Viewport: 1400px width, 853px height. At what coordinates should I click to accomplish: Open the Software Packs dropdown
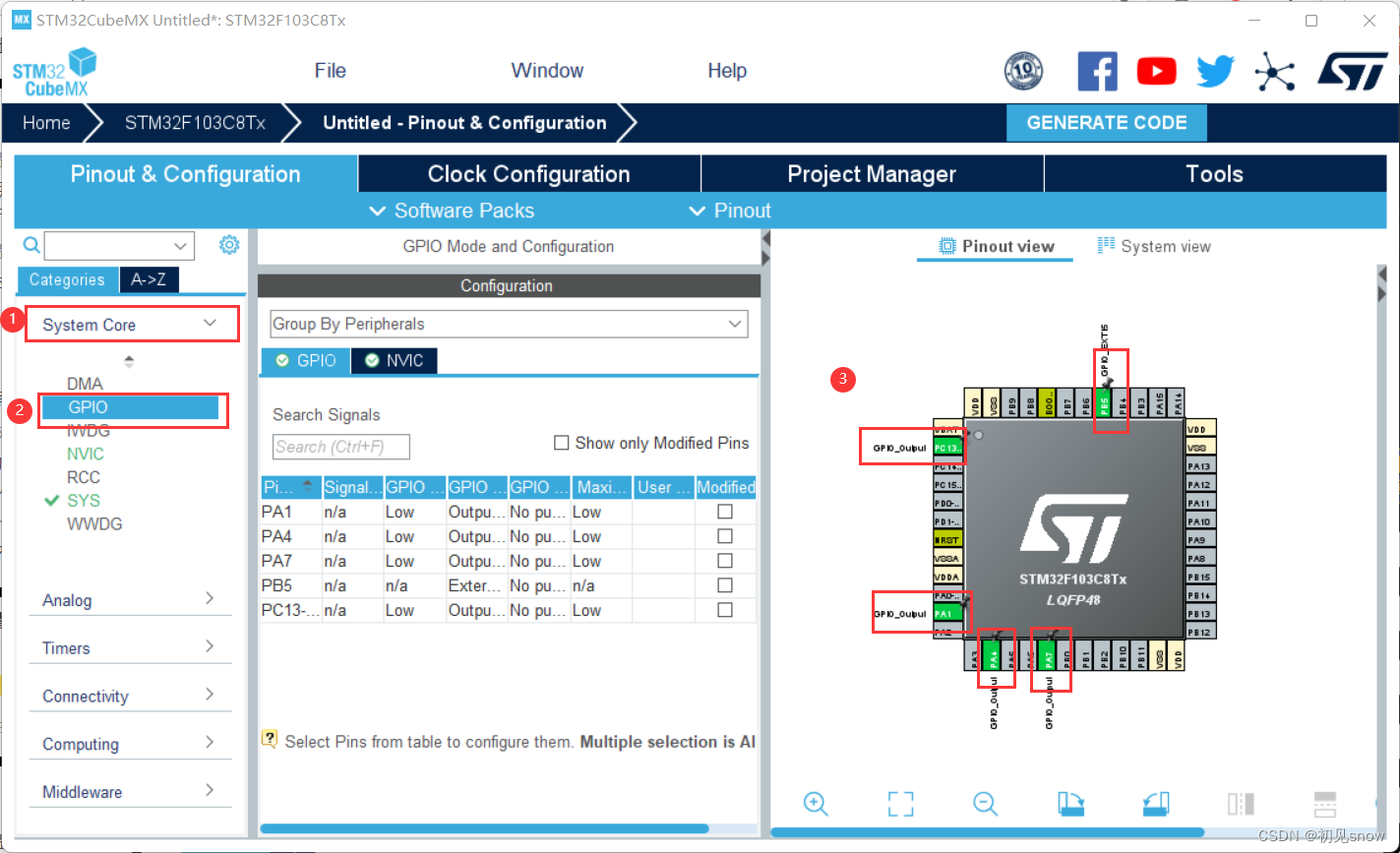(452, 211)
